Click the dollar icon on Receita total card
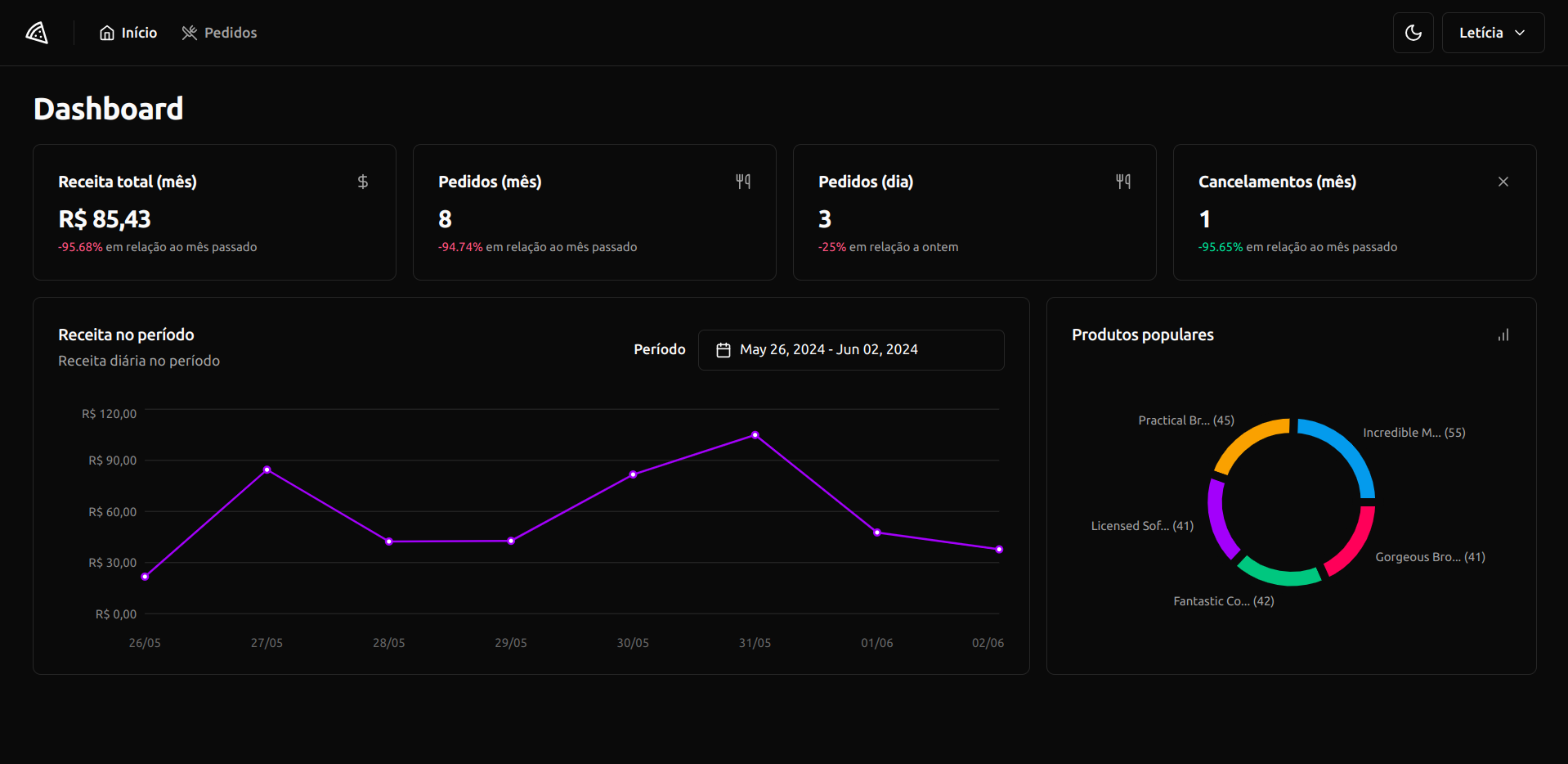Image resolution: width=1568 pixels, height=764 pixels. point(363,182)
